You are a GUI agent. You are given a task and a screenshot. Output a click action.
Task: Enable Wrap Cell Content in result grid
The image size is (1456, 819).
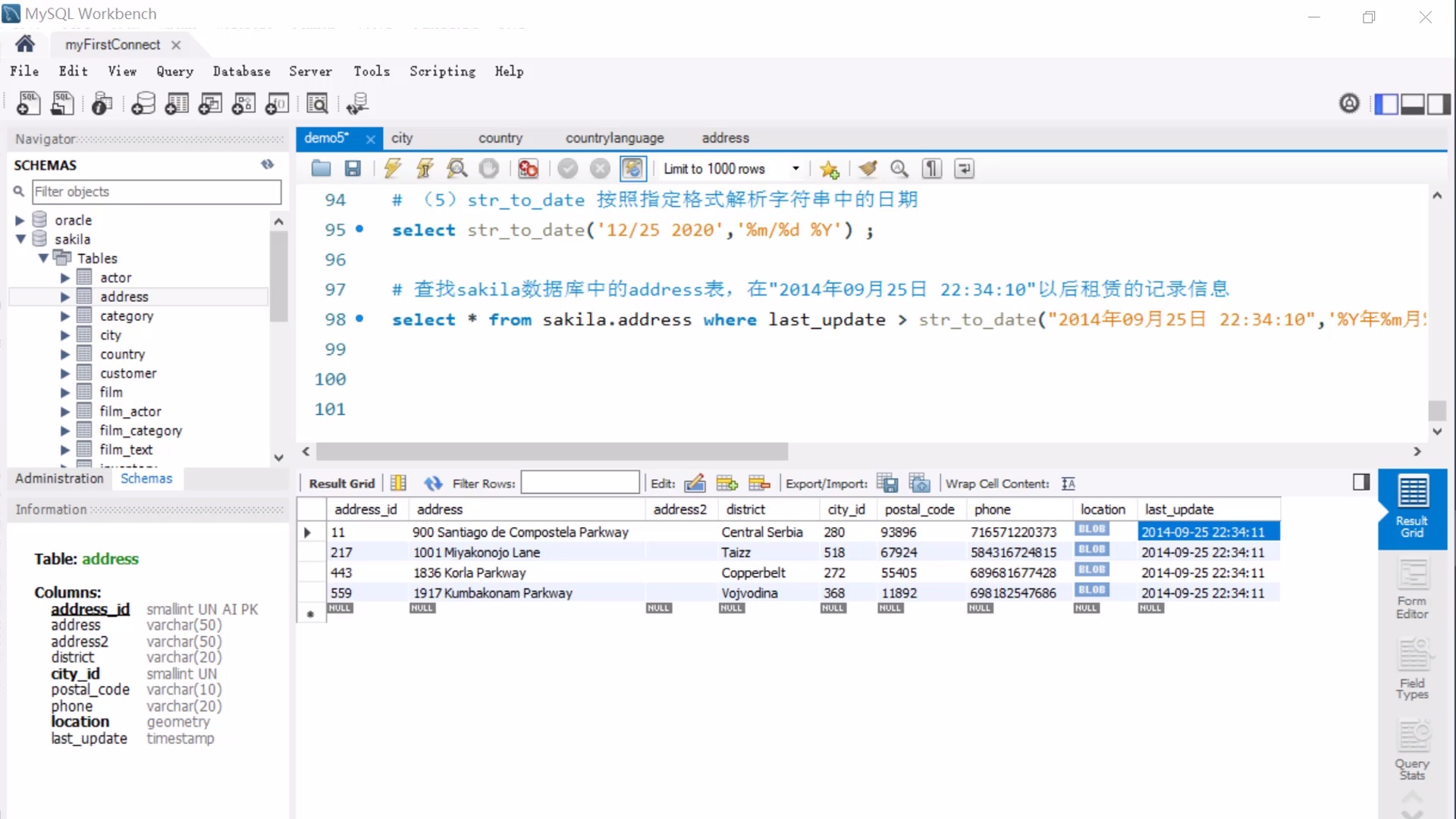point(1068,483)
